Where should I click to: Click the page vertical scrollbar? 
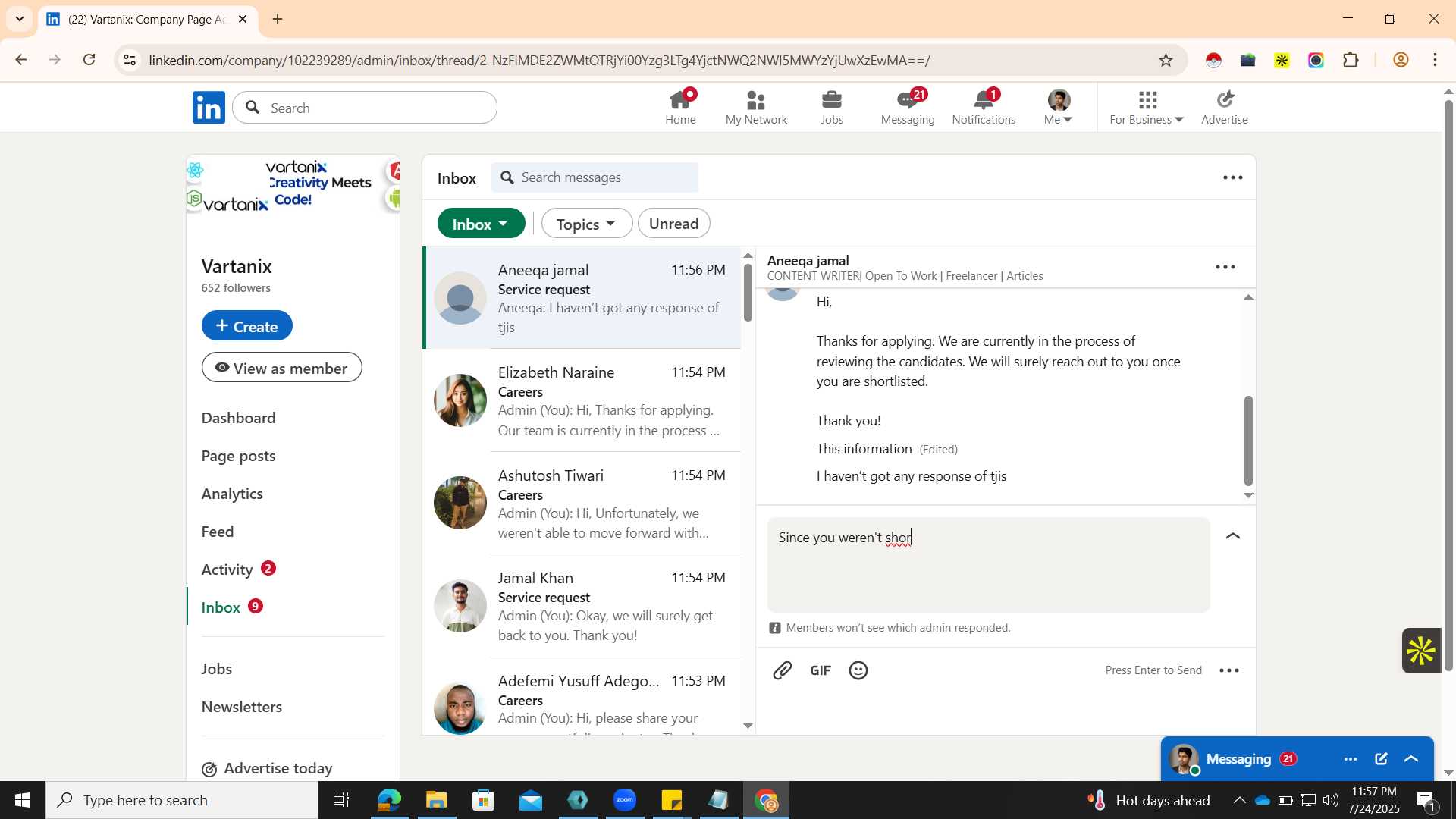1448,385
